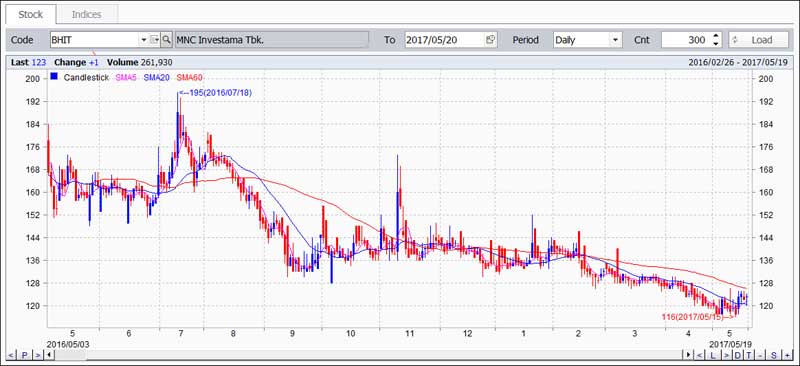Click the 'S' button at bottom right
The width and height of the screenshot is (800, 366).
774,355
